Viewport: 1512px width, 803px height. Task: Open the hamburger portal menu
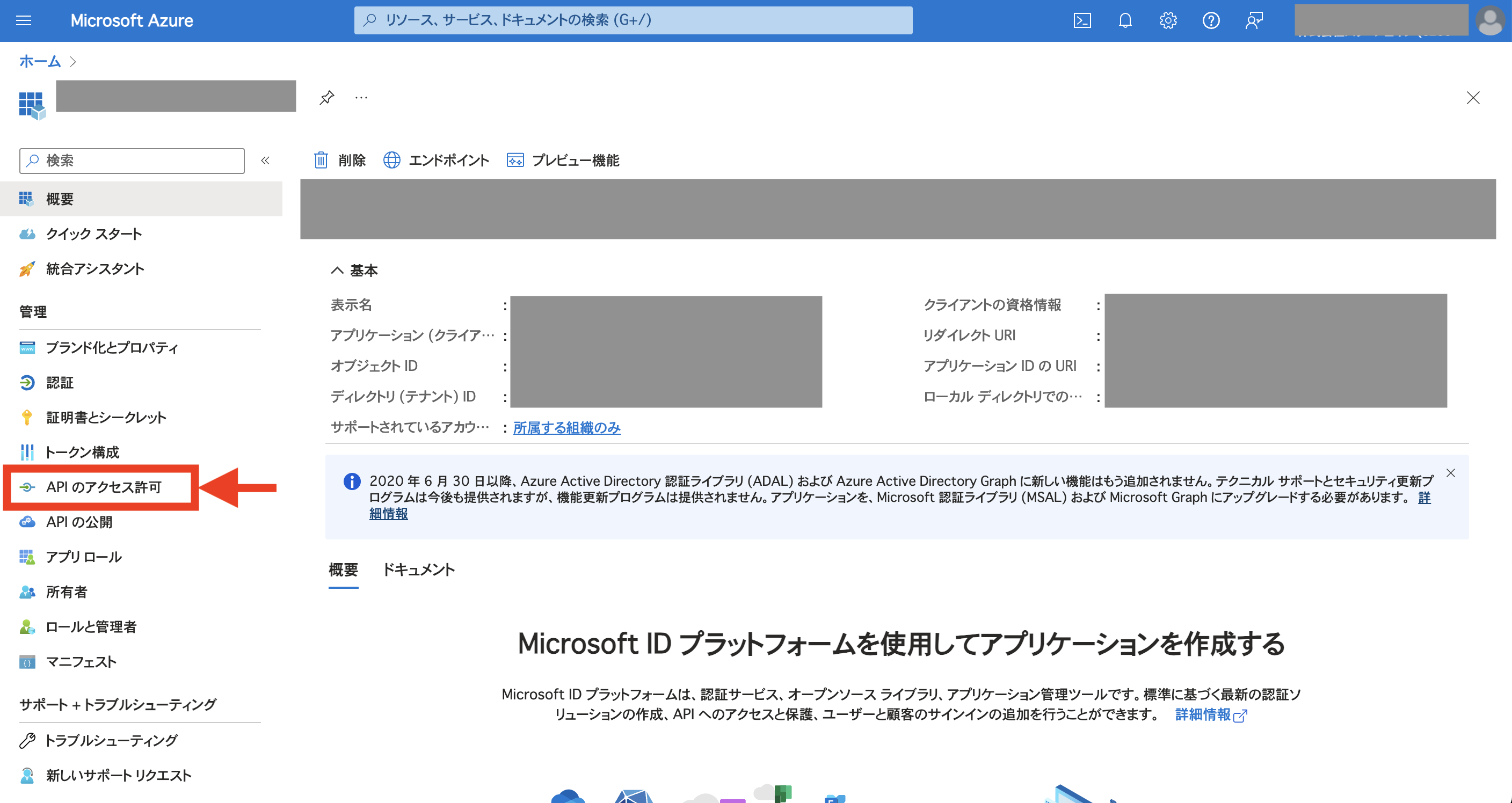pos(24,20)
